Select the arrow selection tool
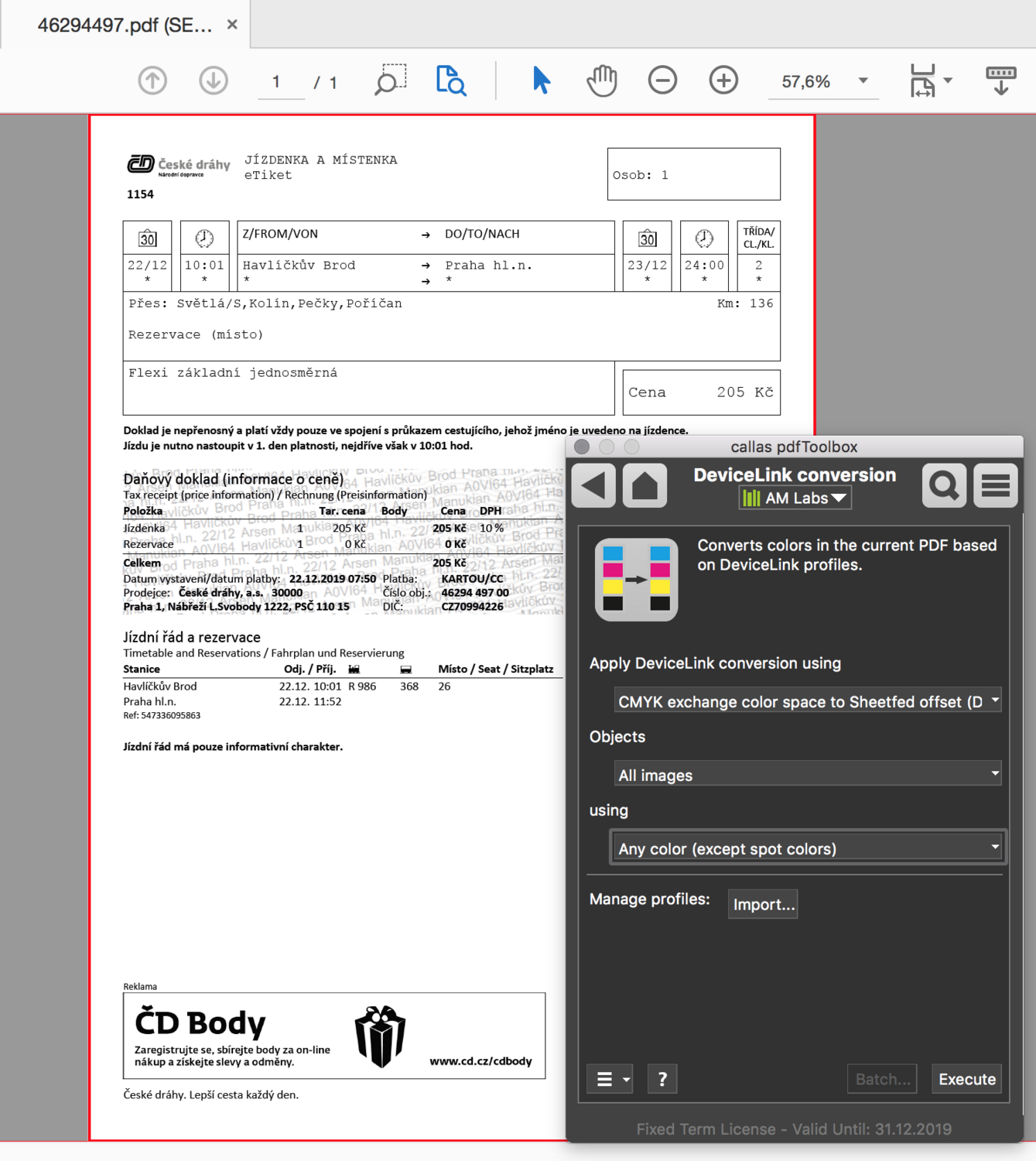Screen dimensions: 1036x1161 pos(542,80)
